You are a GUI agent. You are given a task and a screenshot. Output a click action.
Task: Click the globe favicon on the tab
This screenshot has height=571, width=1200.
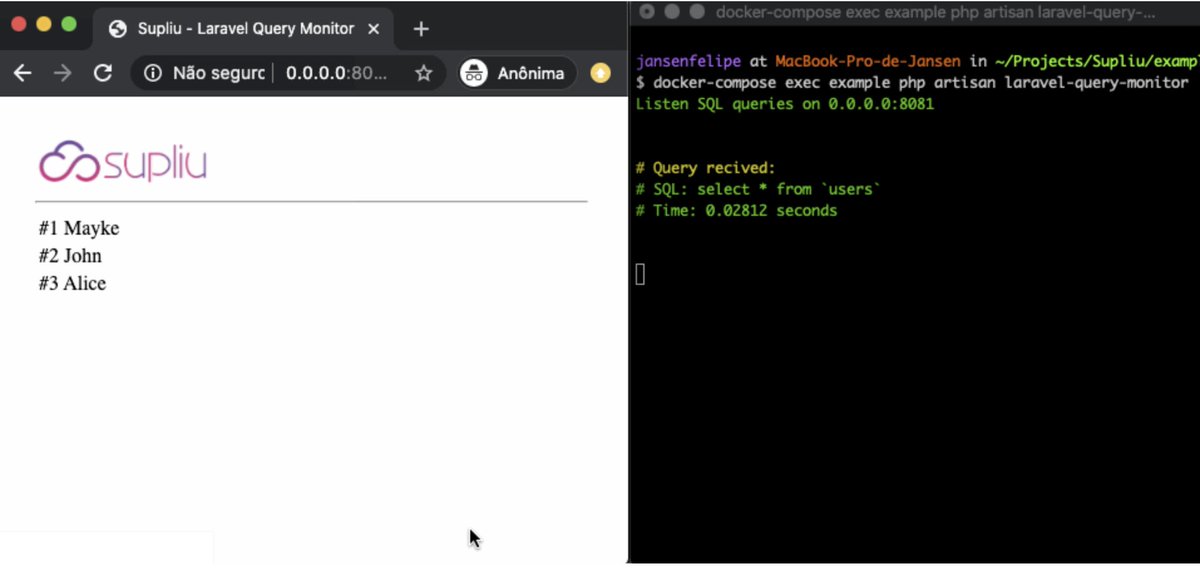point(118,29)
